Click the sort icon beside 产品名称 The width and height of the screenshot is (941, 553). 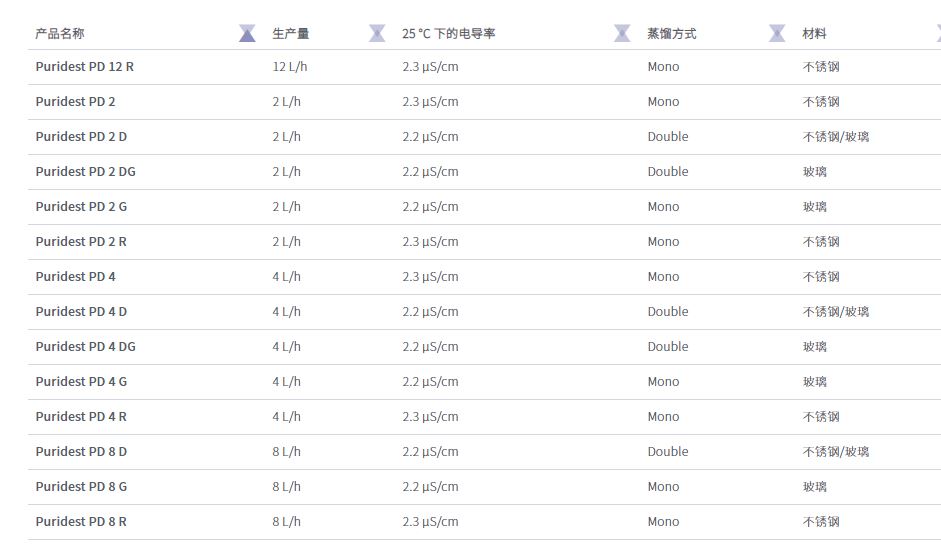pyautogui.click(x=247, y=34)
